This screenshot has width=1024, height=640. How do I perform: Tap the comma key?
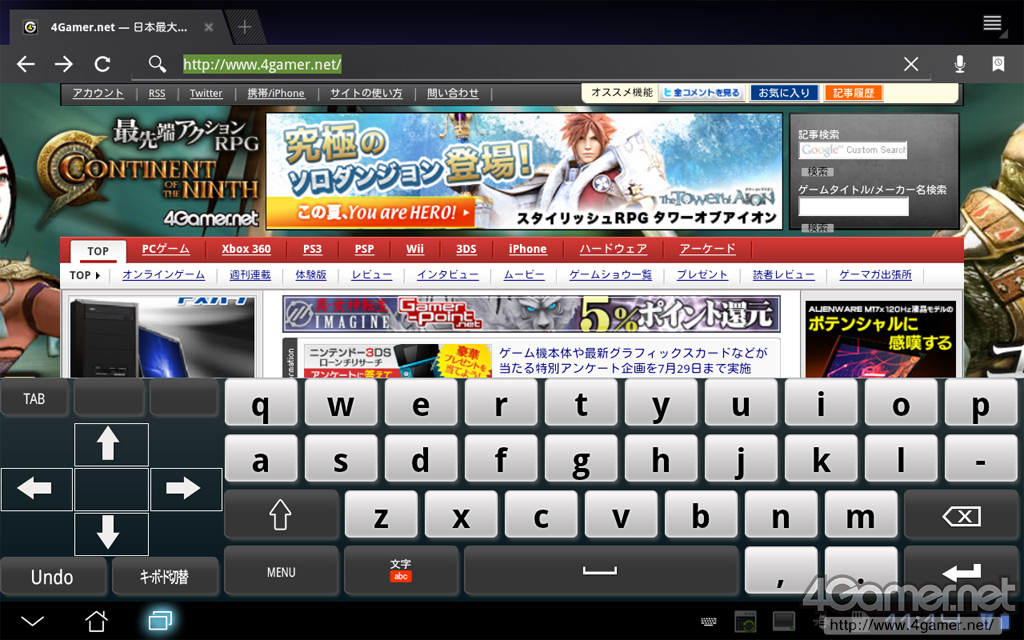[x=780, y=571]
